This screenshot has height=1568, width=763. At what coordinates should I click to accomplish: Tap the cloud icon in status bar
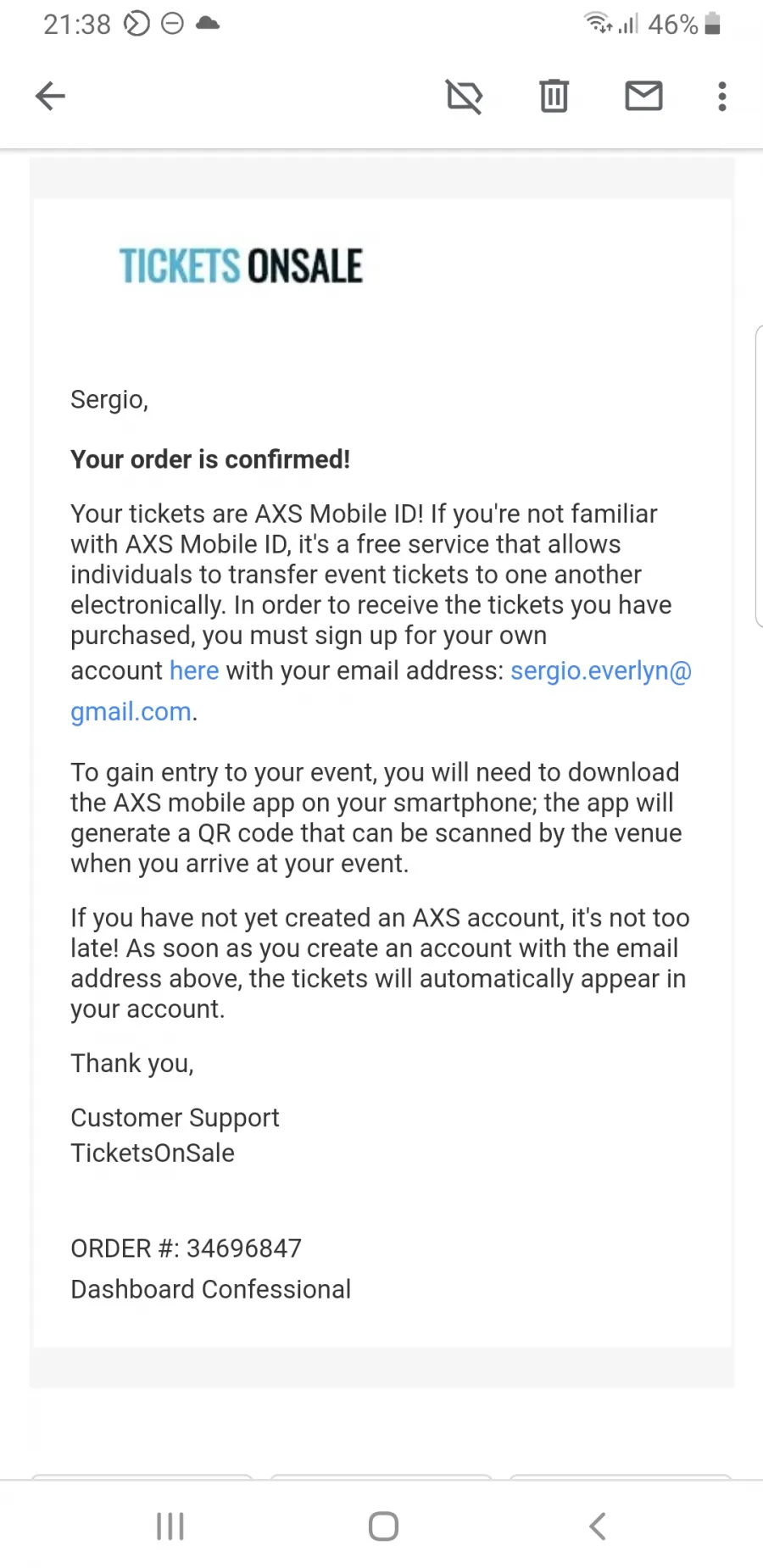pyautogui.click(x=208, y=24)
